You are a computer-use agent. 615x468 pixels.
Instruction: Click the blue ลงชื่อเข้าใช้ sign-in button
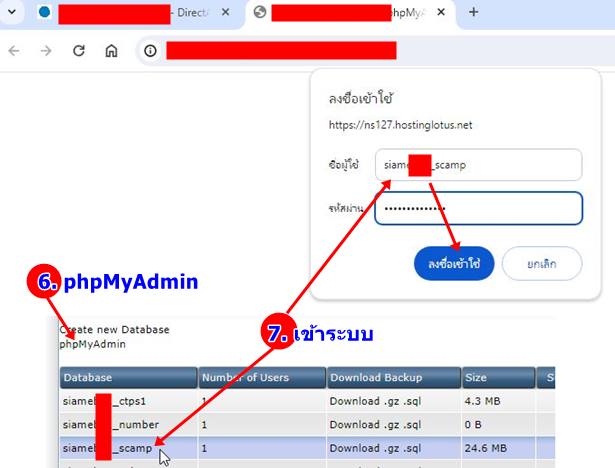point(454,264)
